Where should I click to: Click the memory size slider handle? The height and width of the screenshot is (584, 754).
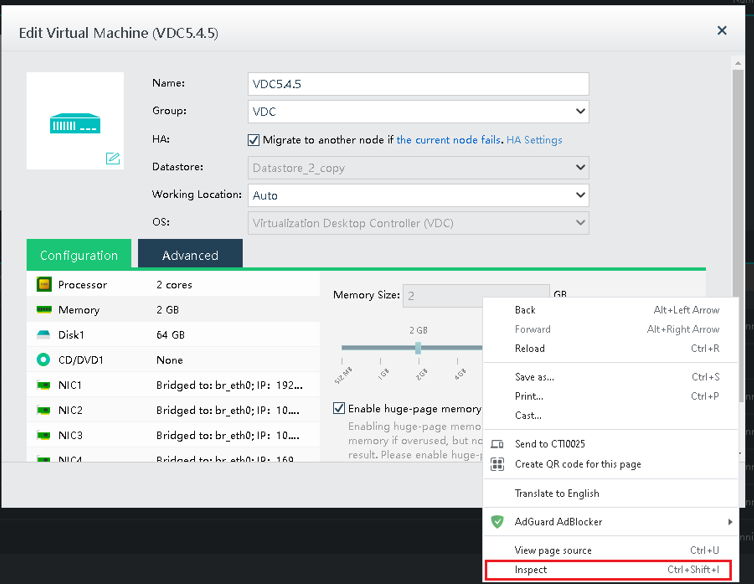[x=418, y=348]
